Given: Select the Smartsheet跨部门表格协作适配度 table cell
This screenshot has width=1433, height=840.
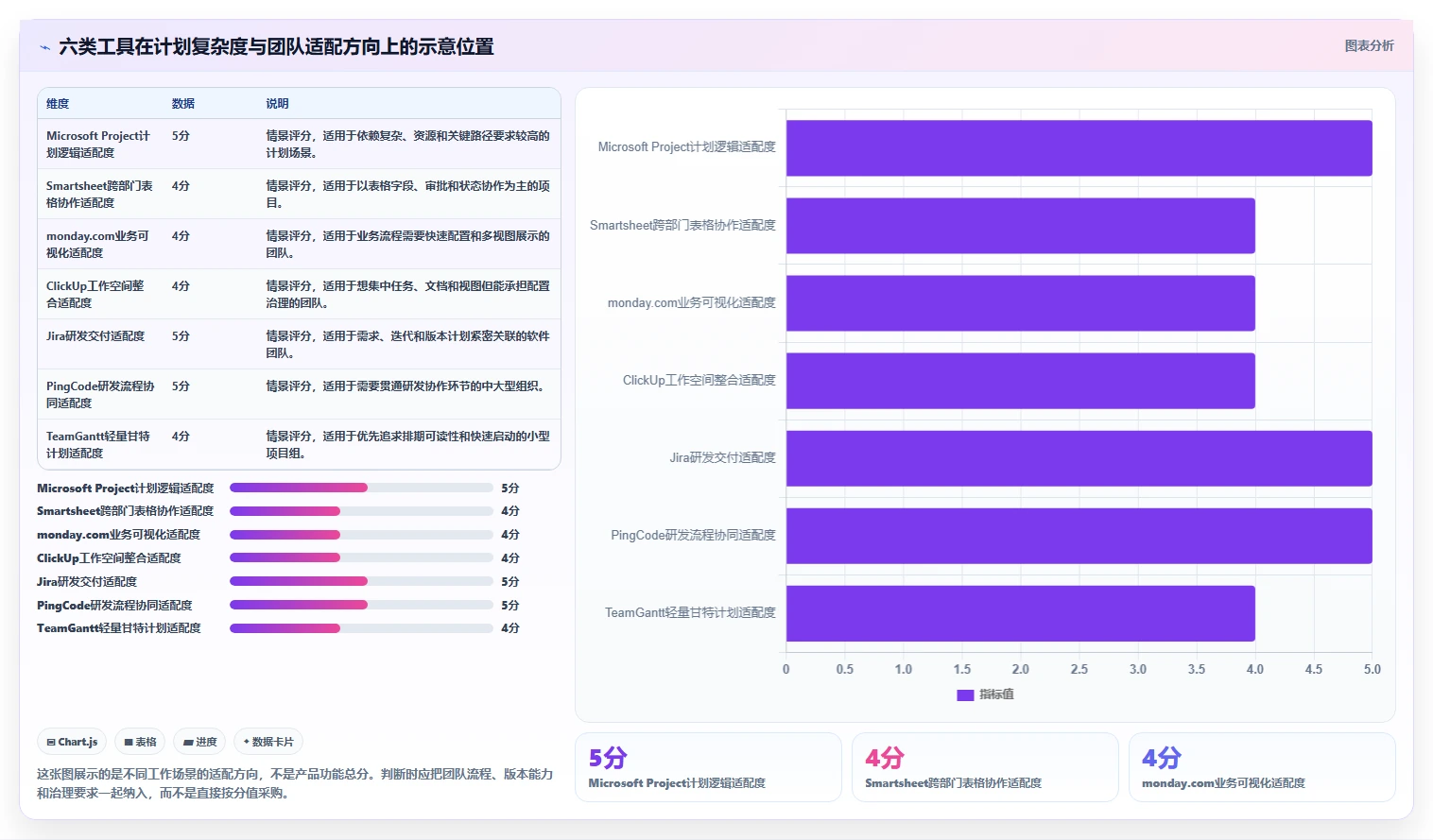Looking at the screenshot, I should click(99, 195).
